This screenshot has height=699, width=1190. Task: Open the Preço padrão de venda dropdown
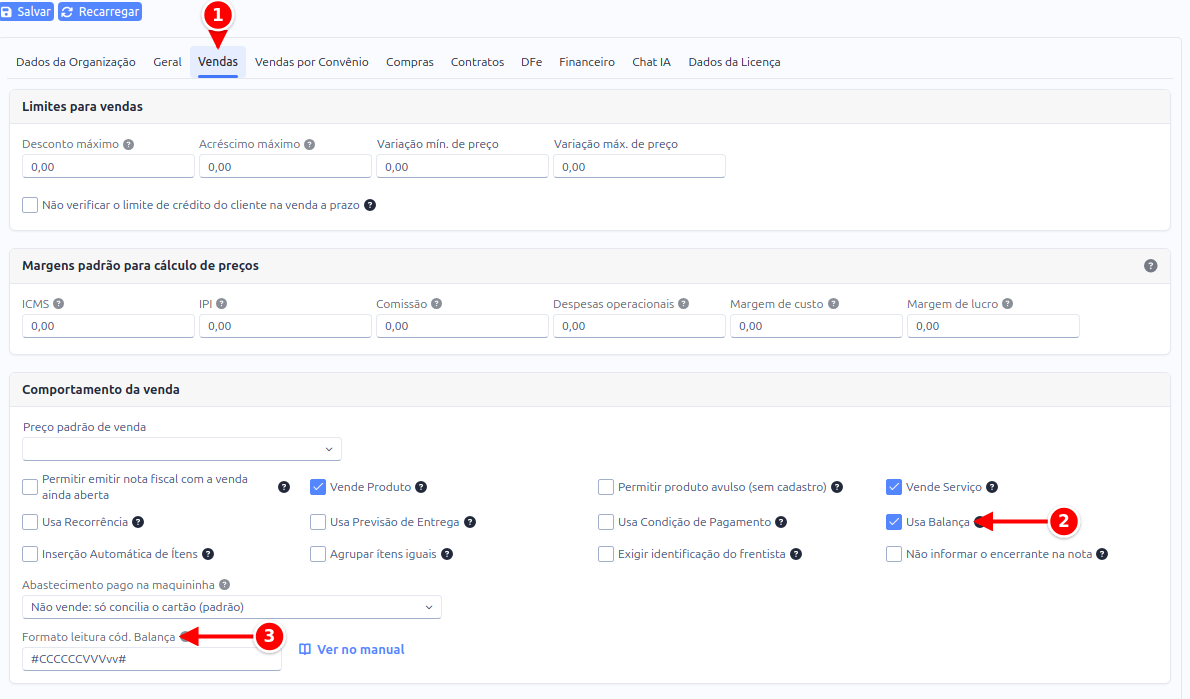(x=182, y=449)
